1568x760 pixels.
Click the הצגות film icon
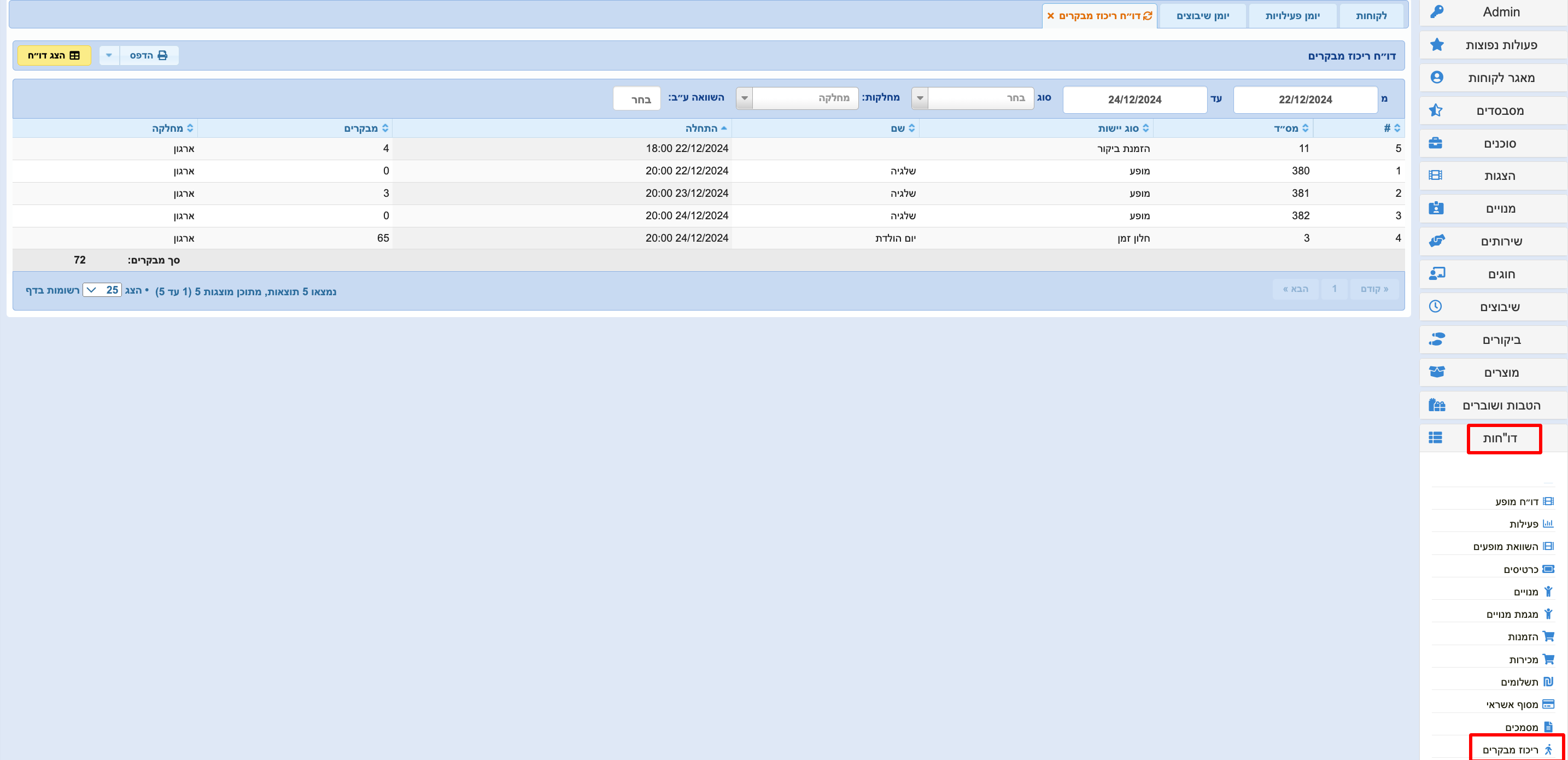coord(1435,176)
